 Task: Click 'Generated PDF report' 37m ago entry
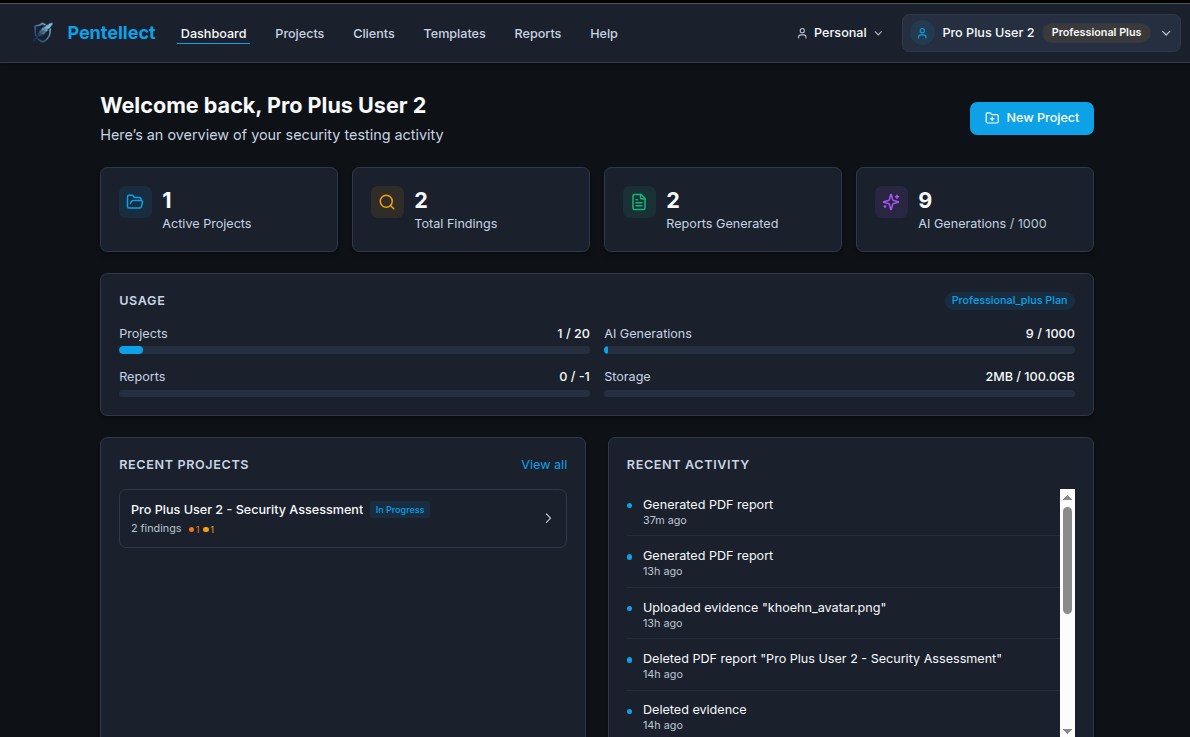tap(842, 512)
